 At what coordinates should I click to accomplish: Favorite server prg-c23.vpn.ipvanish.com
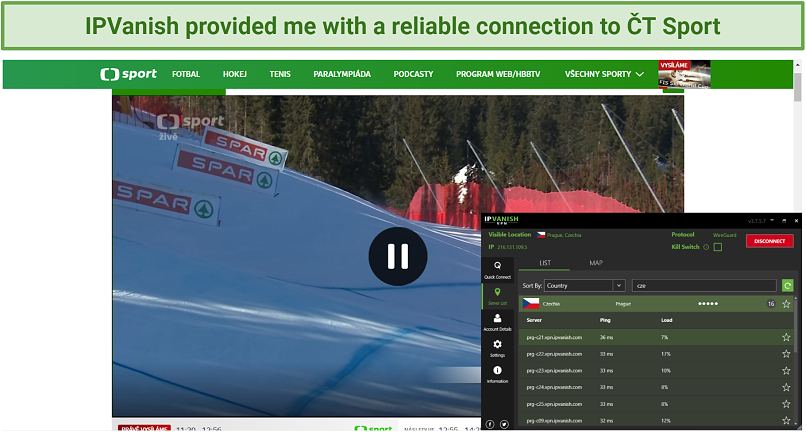click(x=786, y=371)
